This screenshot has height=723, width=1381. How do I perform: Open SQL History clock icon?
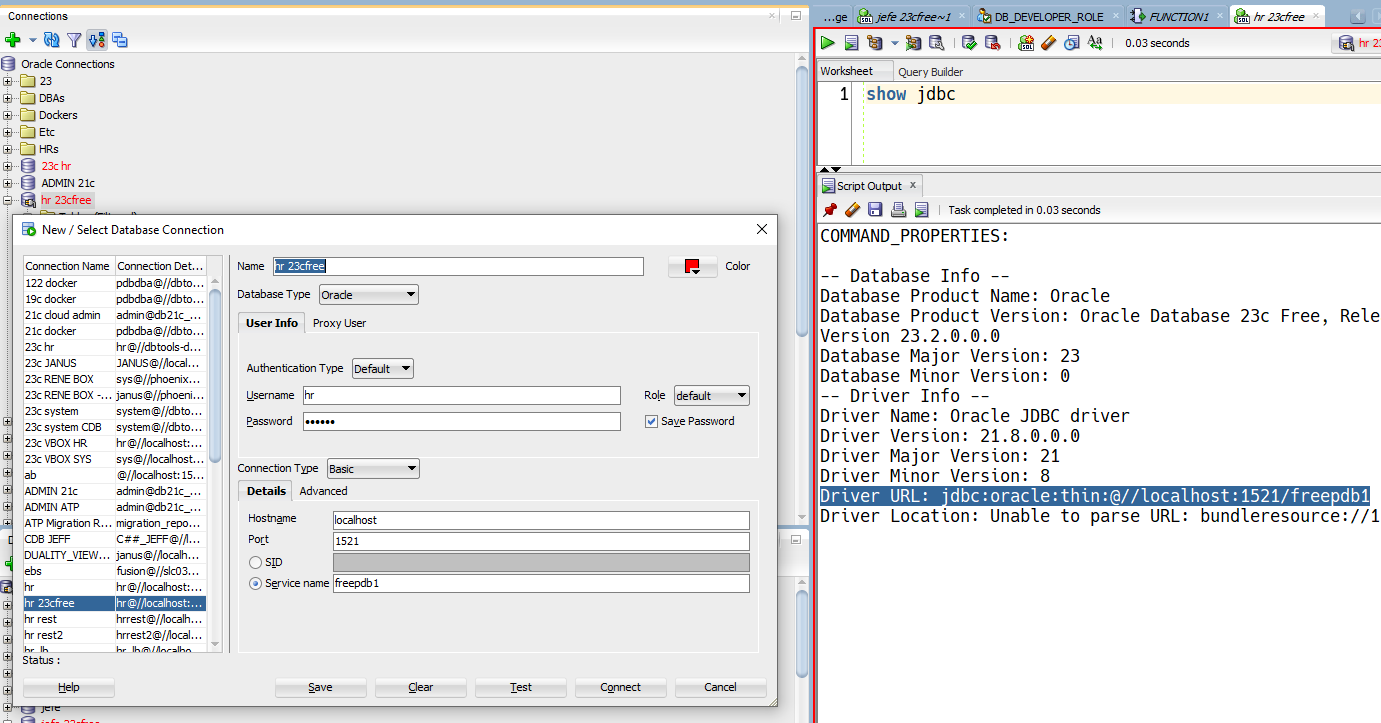[x=1071, y=43]
